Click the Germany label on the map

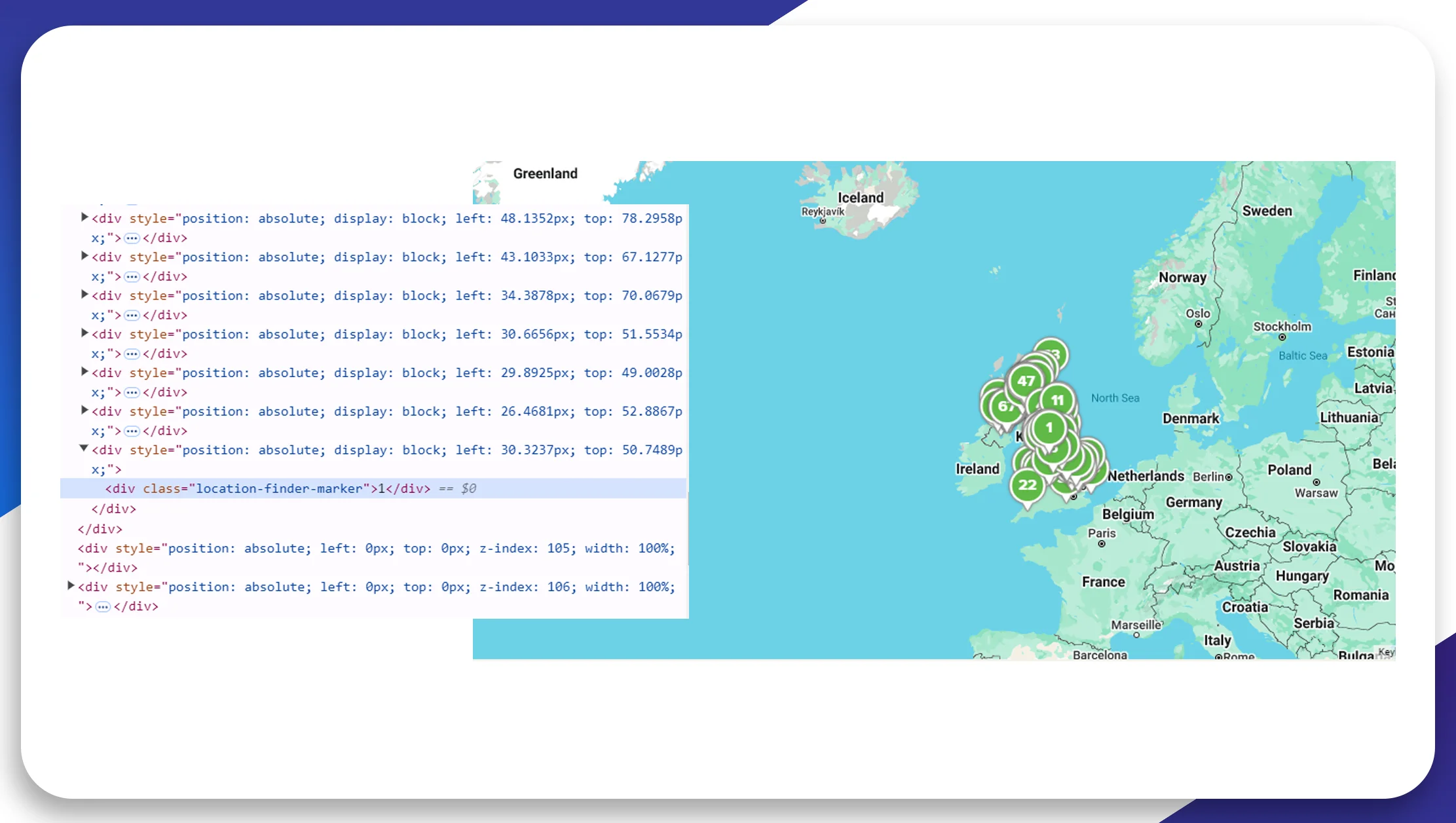point(1193,503)
